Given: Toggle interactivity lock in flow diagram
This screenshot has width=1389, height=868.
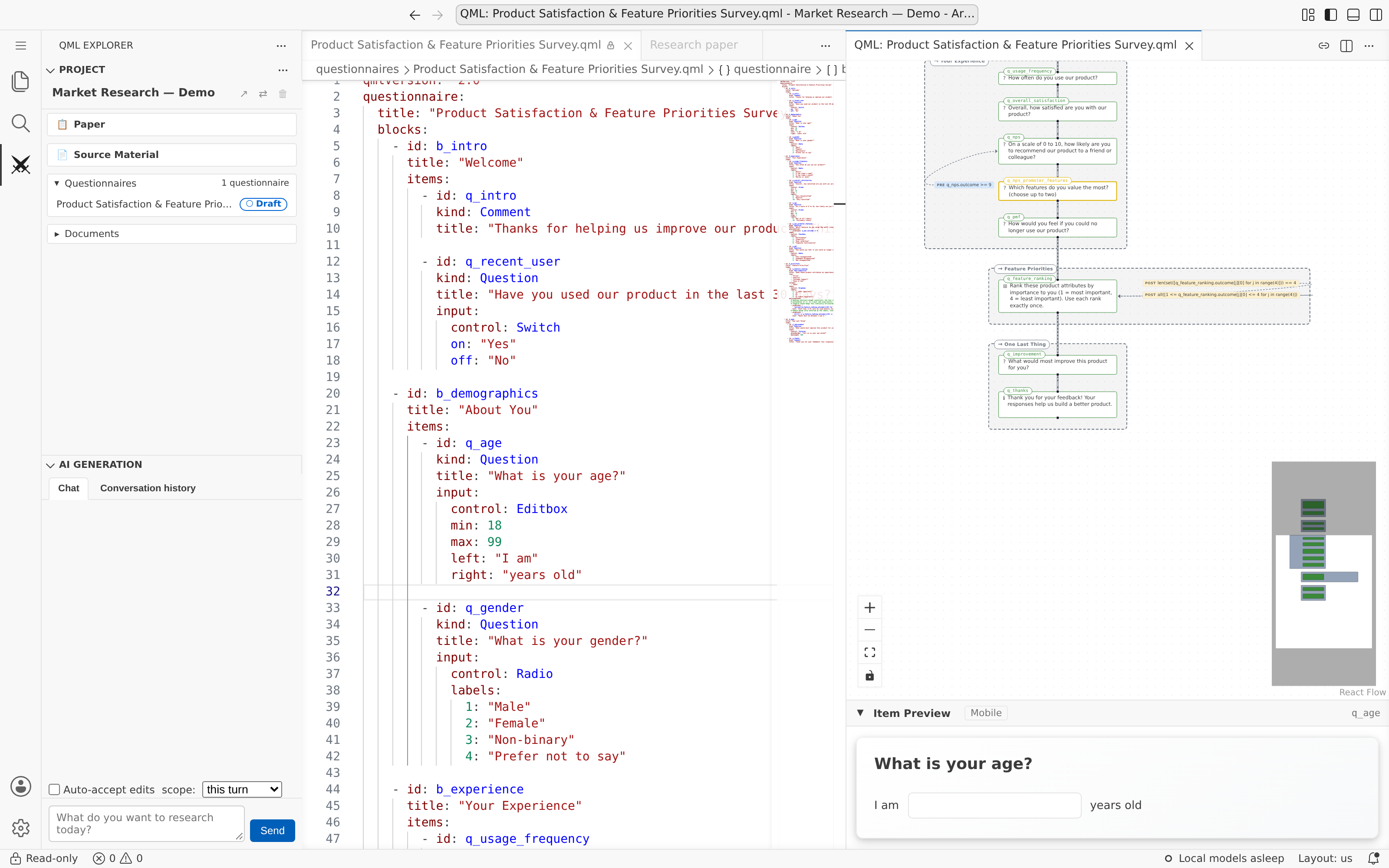Looking at the screenshot, I should coord(869,675).
